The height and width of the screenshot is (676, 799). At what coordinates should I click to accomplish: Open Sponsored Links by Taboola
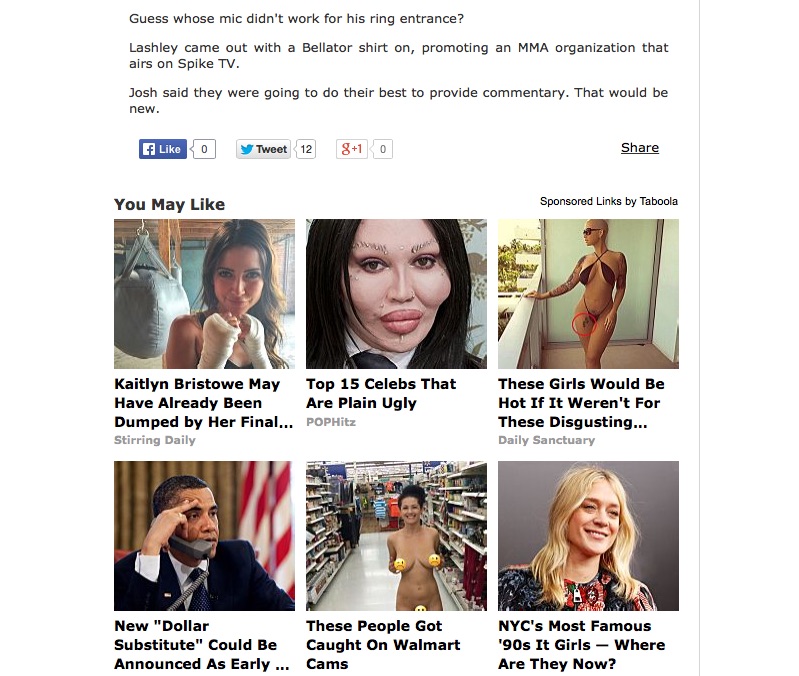[609, 201]
